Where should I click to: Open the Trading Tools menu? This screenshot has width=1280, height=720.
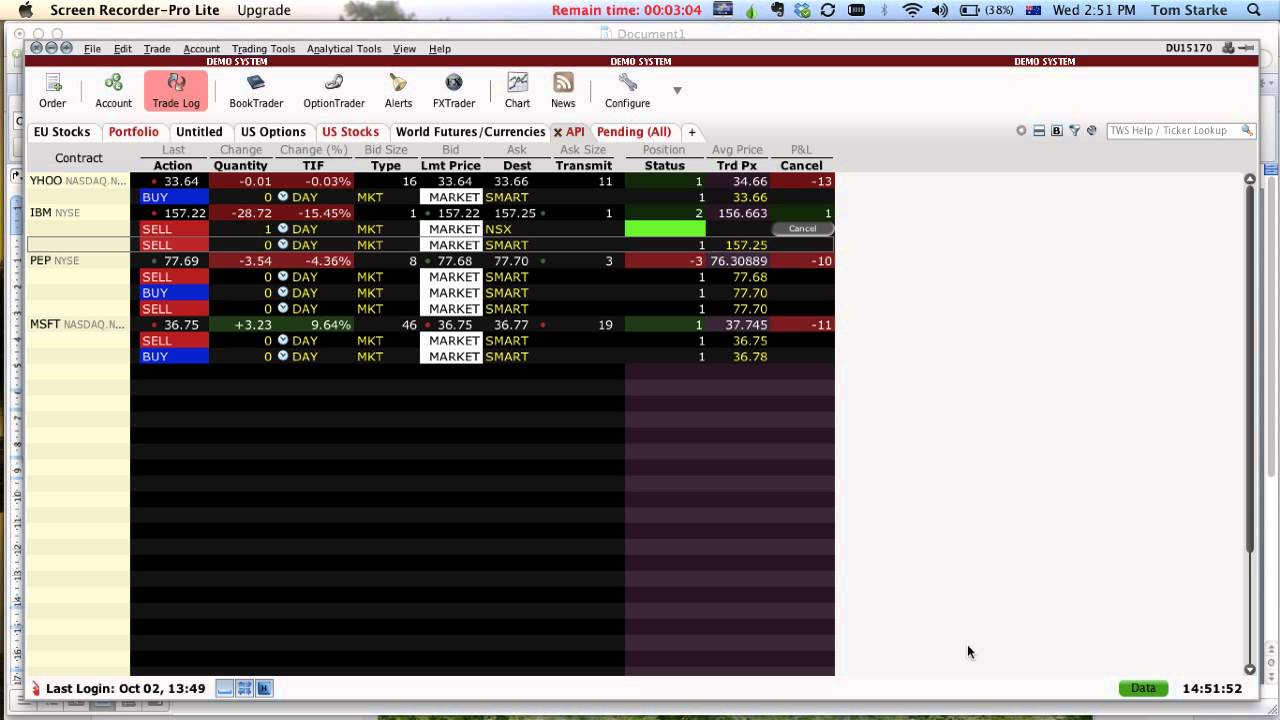point(263,49)
